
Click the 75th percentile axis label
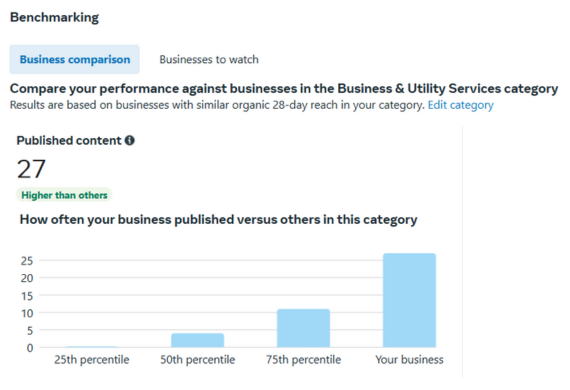click(x=304, y=359)
